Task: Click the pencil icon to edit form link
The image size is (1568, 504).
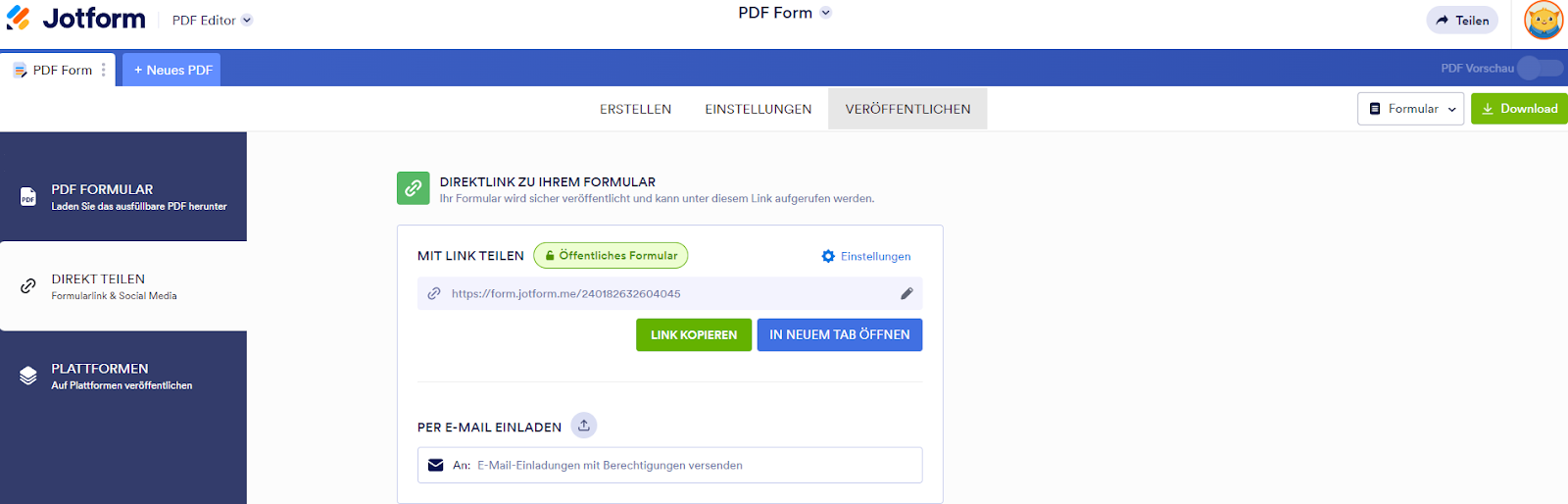Action: pos(906,293)
